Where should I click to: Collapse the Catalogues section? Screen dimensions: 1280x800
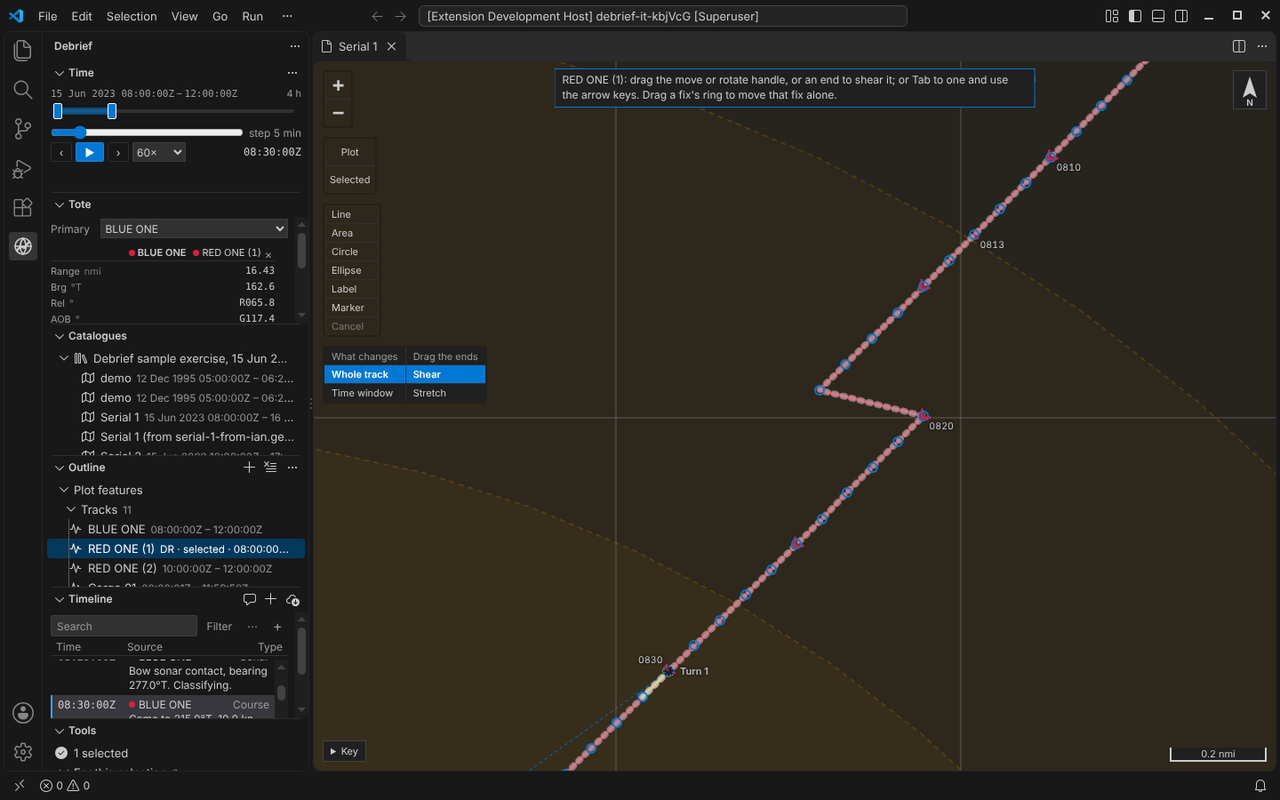[58, 336]
